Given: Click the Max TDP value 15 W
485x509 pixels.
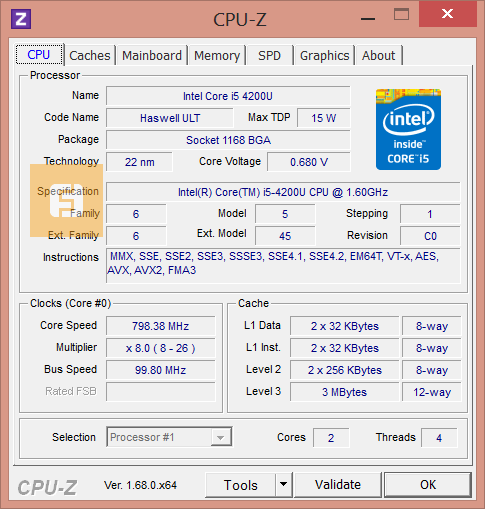Looking at the screenshot, I should (x=324, y=118).
